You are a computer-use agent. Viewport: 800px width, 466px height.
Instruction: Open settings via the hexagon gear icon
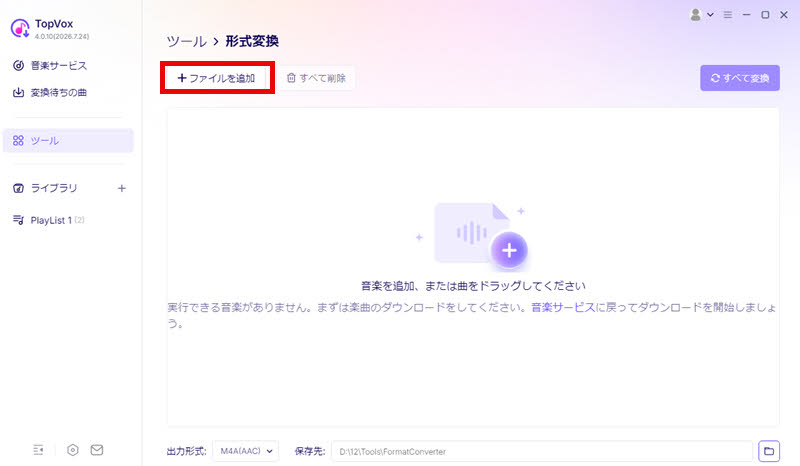click(x=73, y=450)
